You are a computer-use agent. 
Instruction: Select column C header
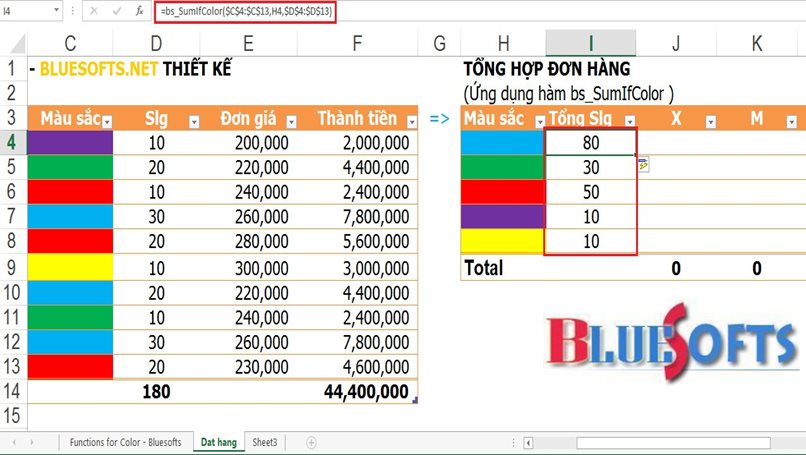[70, 44]
